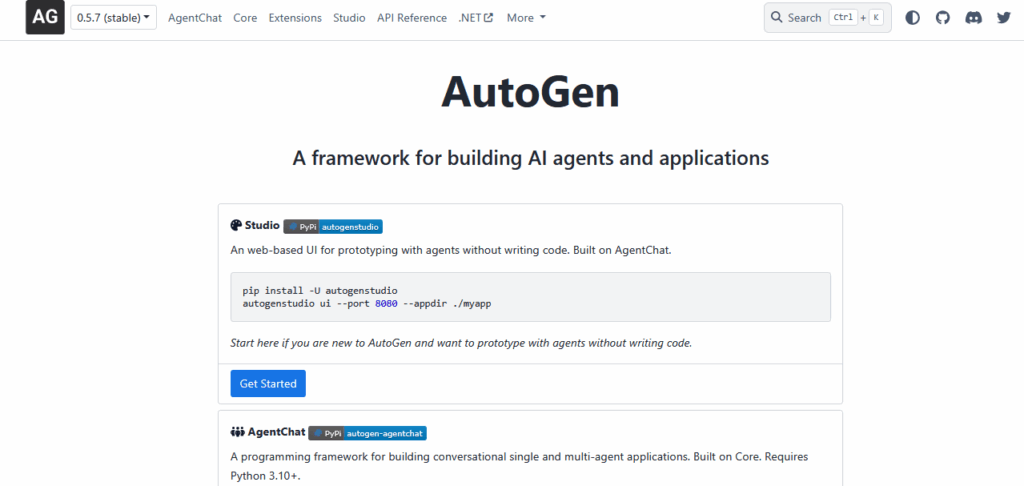Toggle light/dark theme icon
The height and width of the screenshot is (486, 1024).
912,18
